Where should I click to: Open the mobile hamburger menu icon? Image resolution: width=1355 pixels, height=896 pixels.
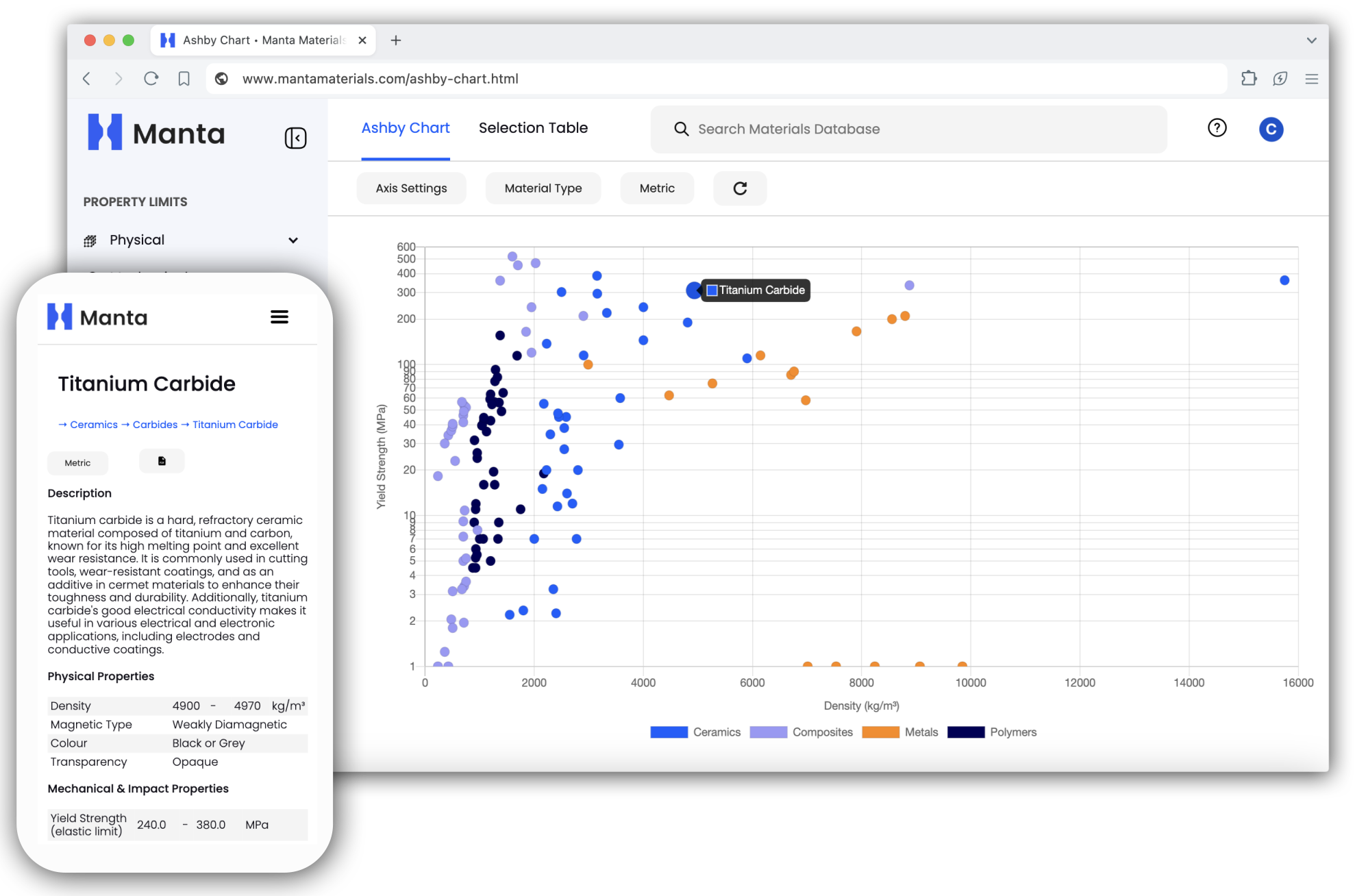279,317
